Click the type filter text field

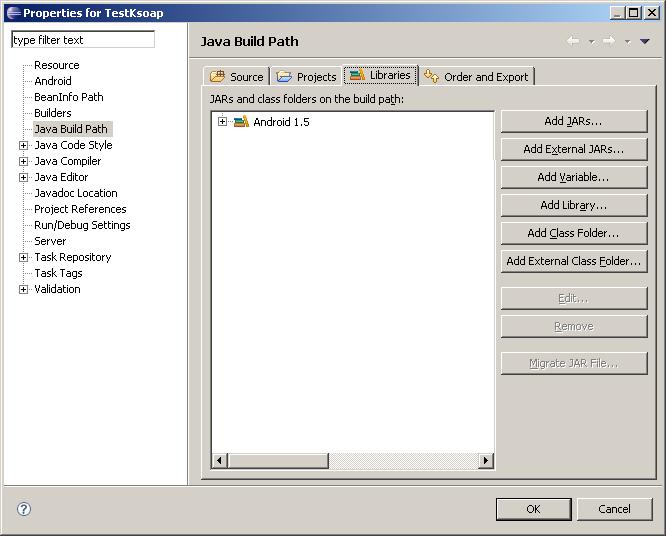coord(83,39)
